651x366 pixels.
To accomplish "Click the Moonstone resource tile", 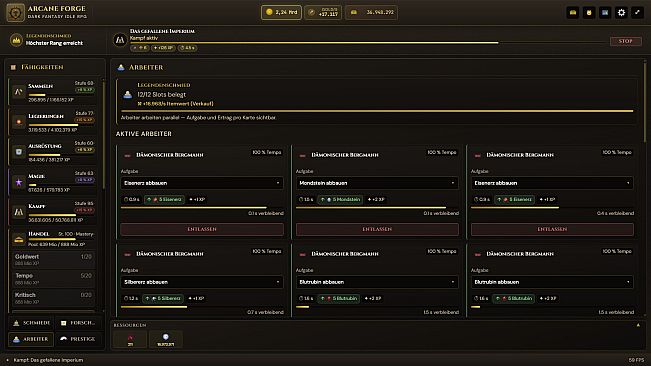I will click(166, 339).
